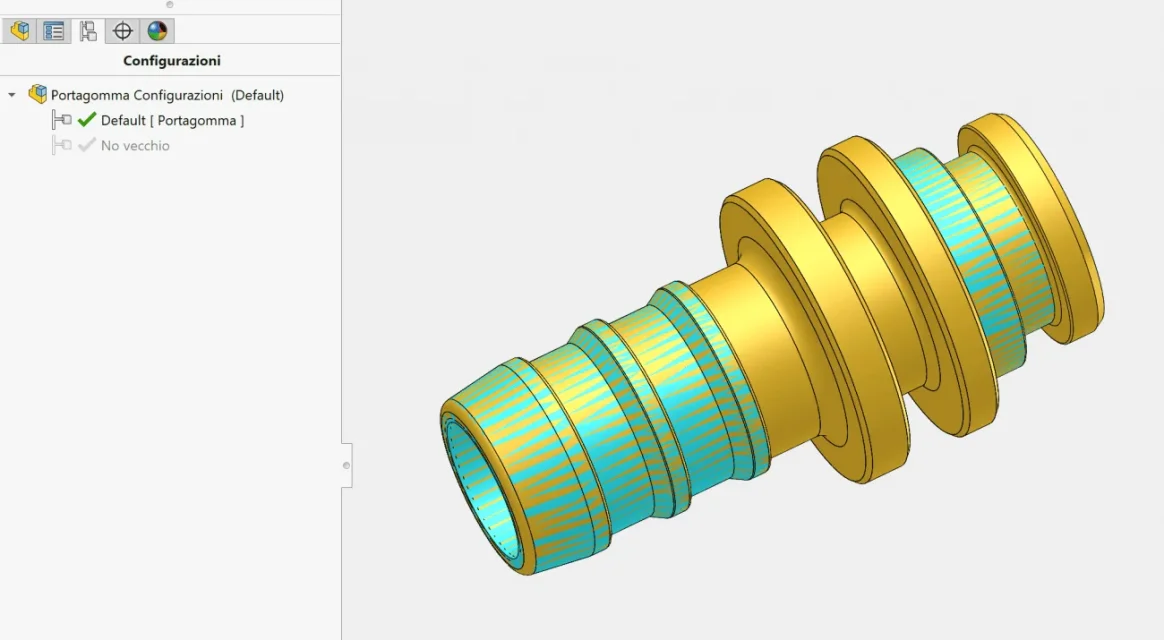Click the green checkmark of Default configuration
This screenshot has height=640, width=1164.
coord(87,119)
